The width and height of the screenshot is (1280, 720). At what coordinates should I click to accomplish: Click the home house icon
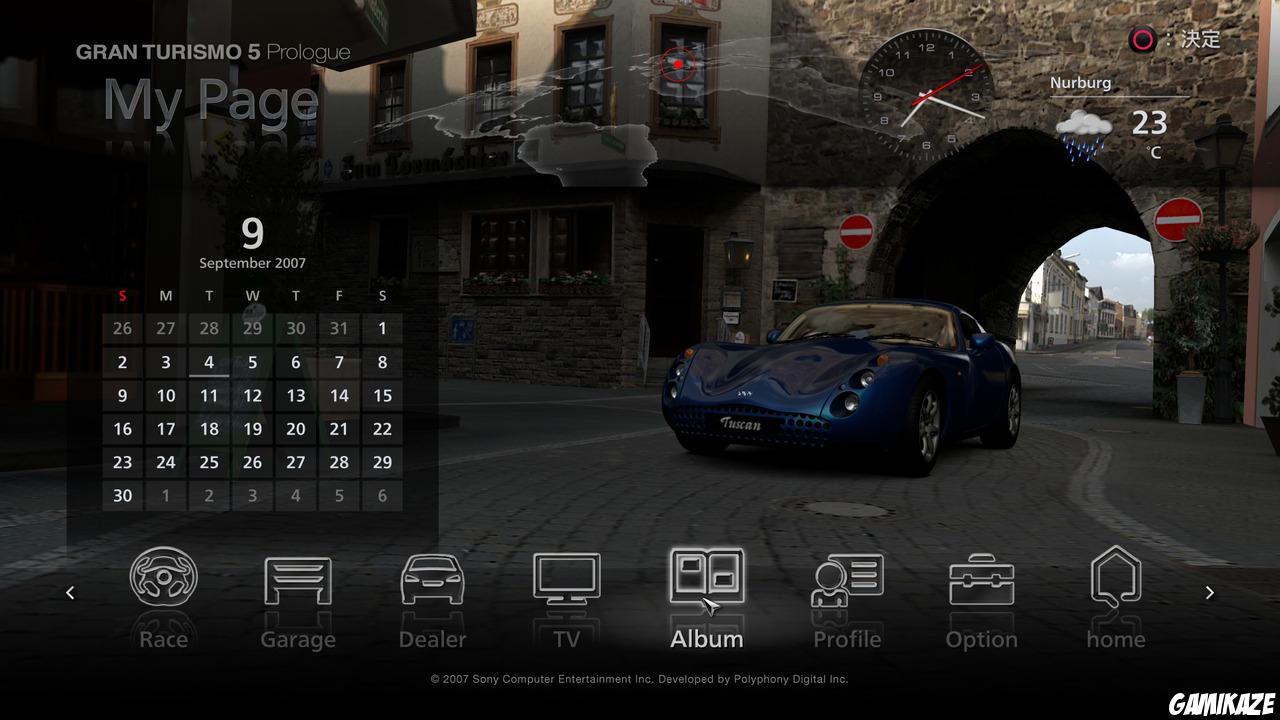click(1116, 578)
